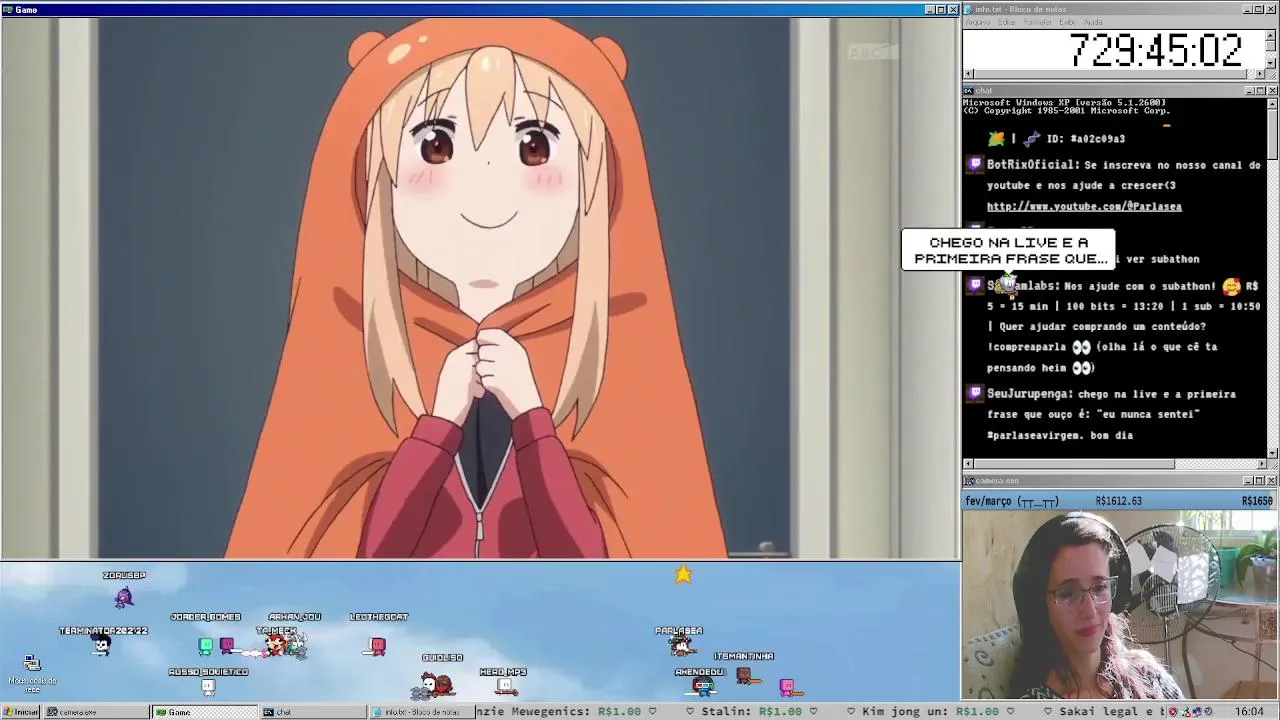The height and width of the screenshot is (720, 1280).
Task: Open the Meus locais de rede desktop icon
Action: (32, 673)
